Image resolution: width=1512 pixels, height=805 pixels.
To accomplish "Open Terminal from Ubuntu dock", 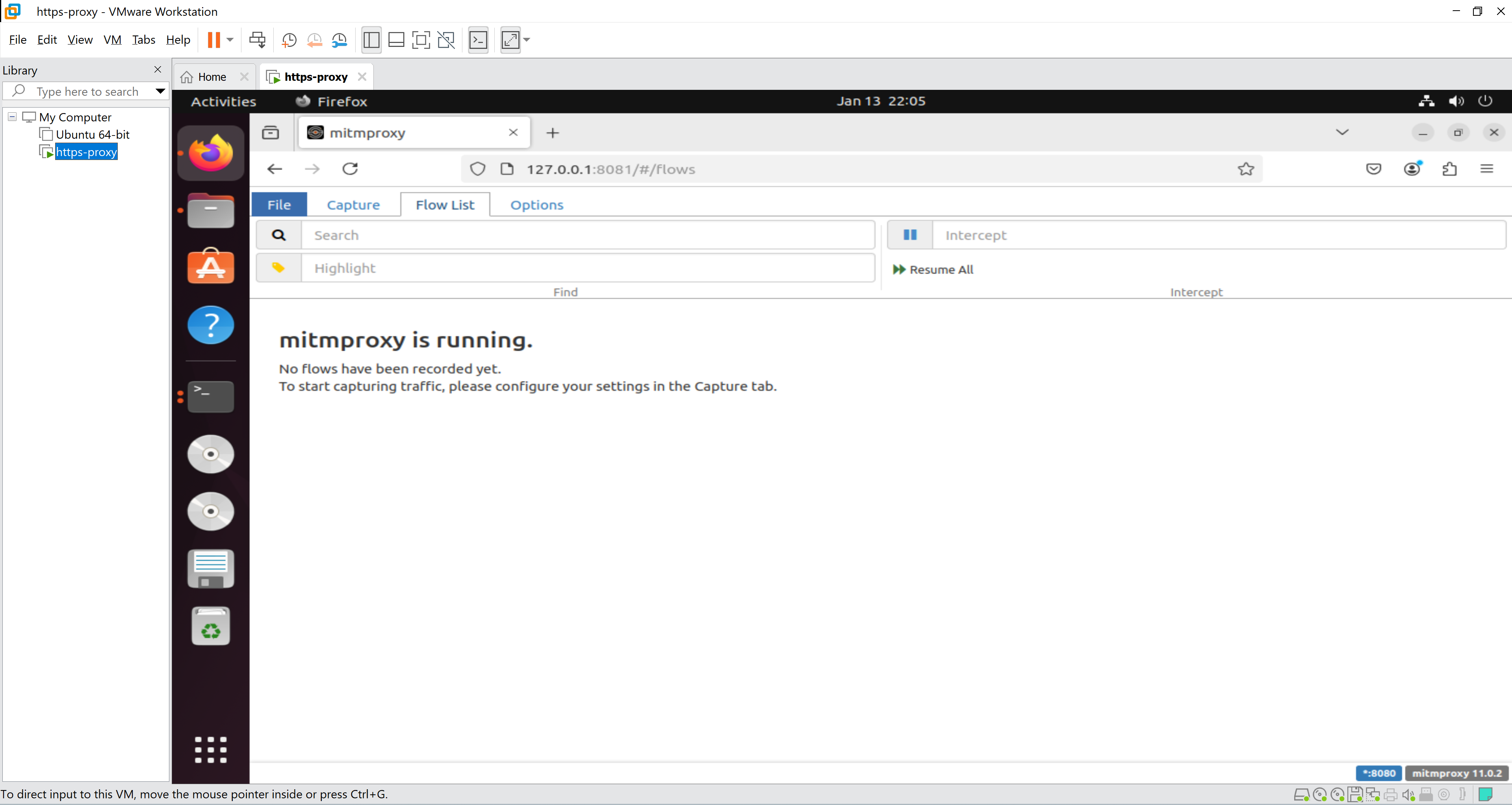I will [210, 396].
